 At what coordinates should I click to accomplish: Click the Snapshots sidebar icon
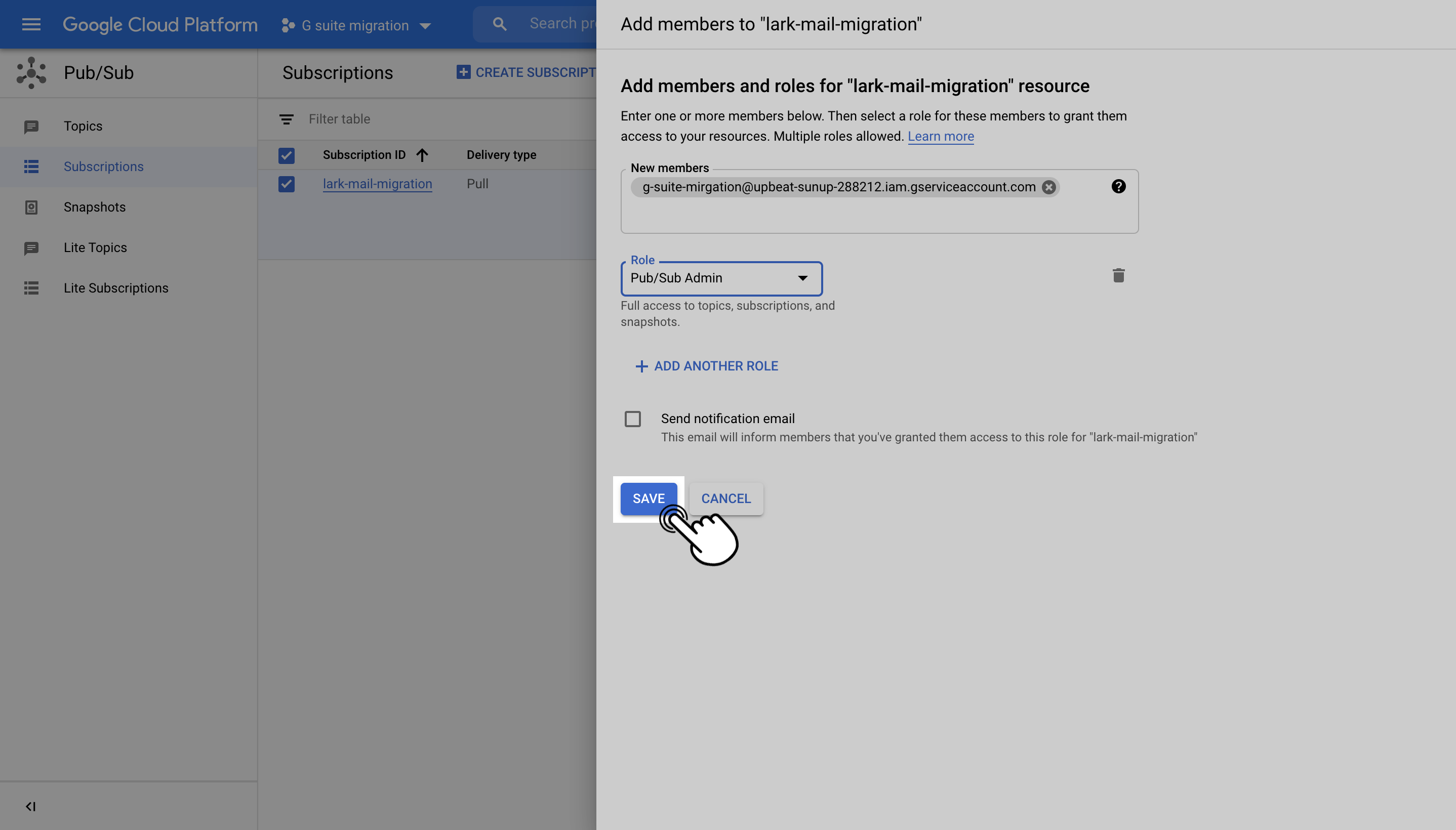click(31, 207)
